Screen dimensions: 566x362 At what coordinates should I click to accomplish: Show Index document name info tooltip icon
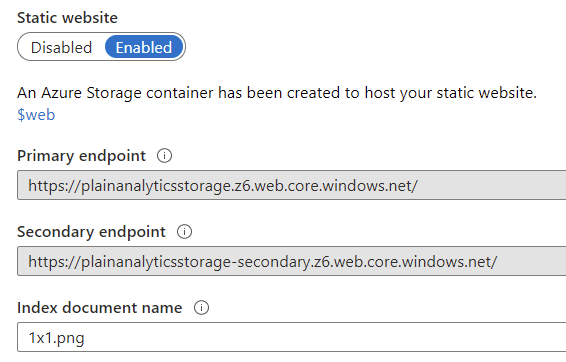201,308
